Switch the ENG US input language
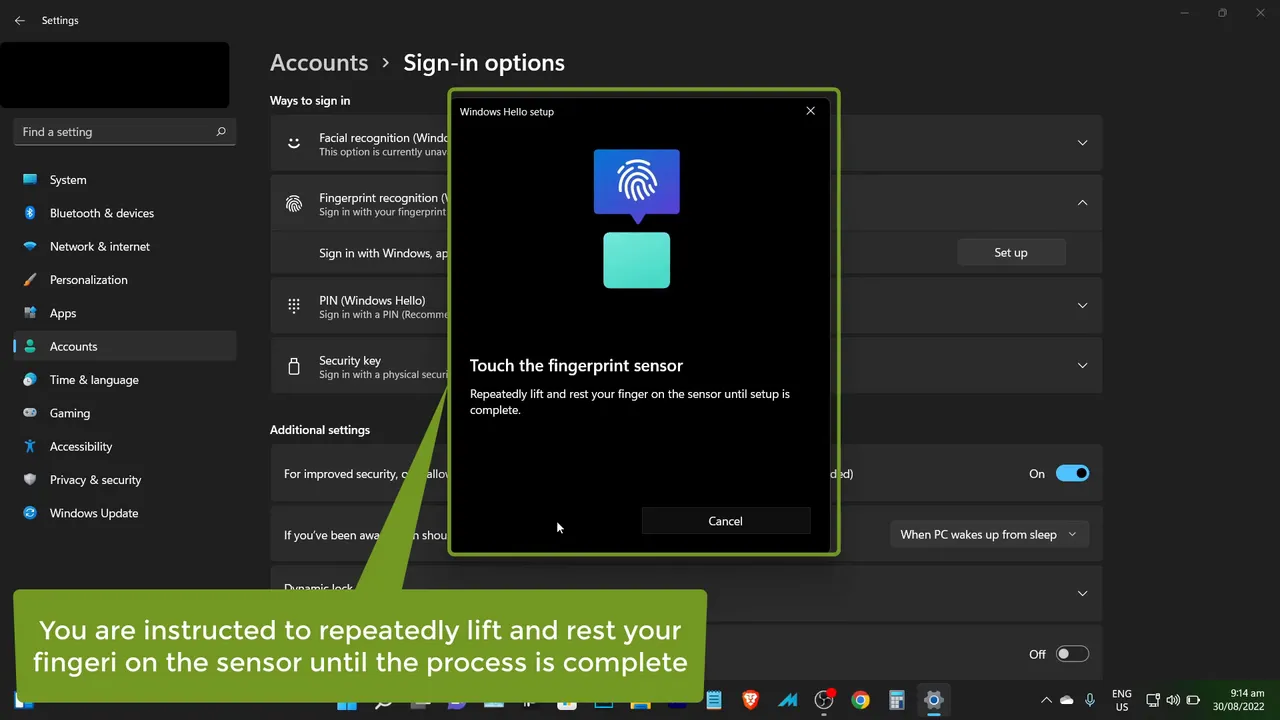The image size is (1280, 720). (1122, 700)
